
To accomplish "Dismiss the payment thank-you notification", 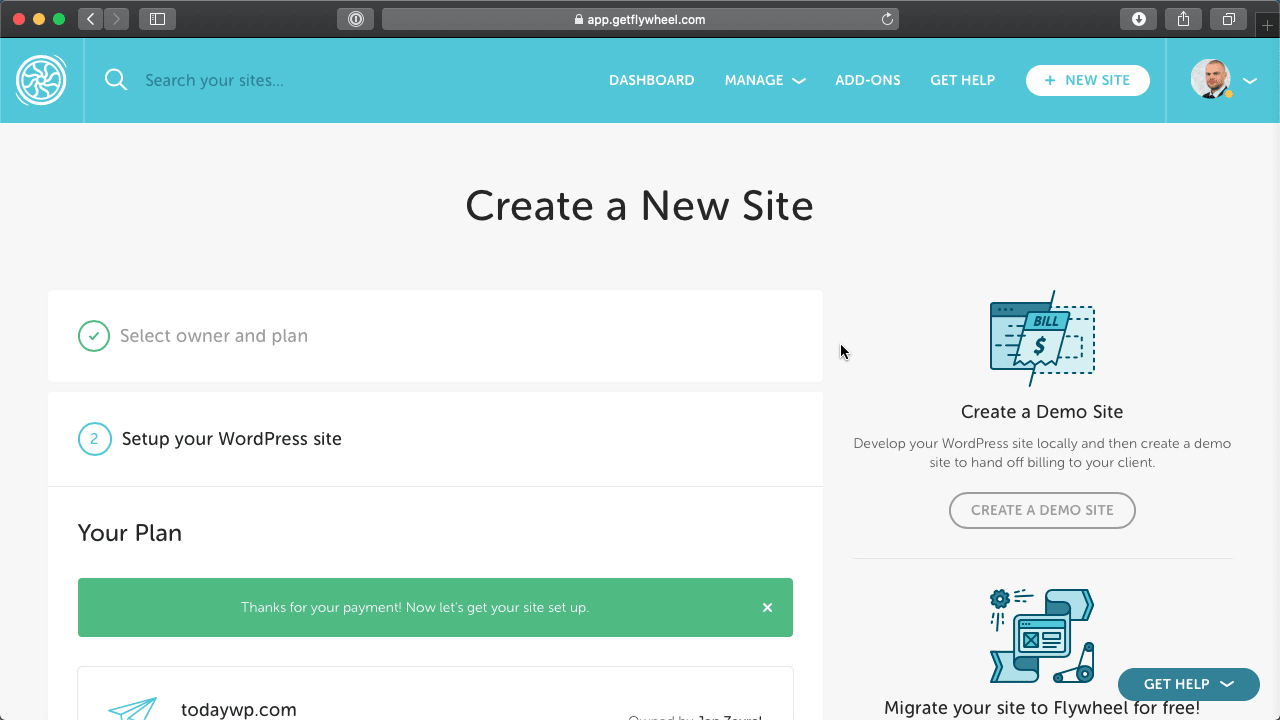I will click(767, 607).
